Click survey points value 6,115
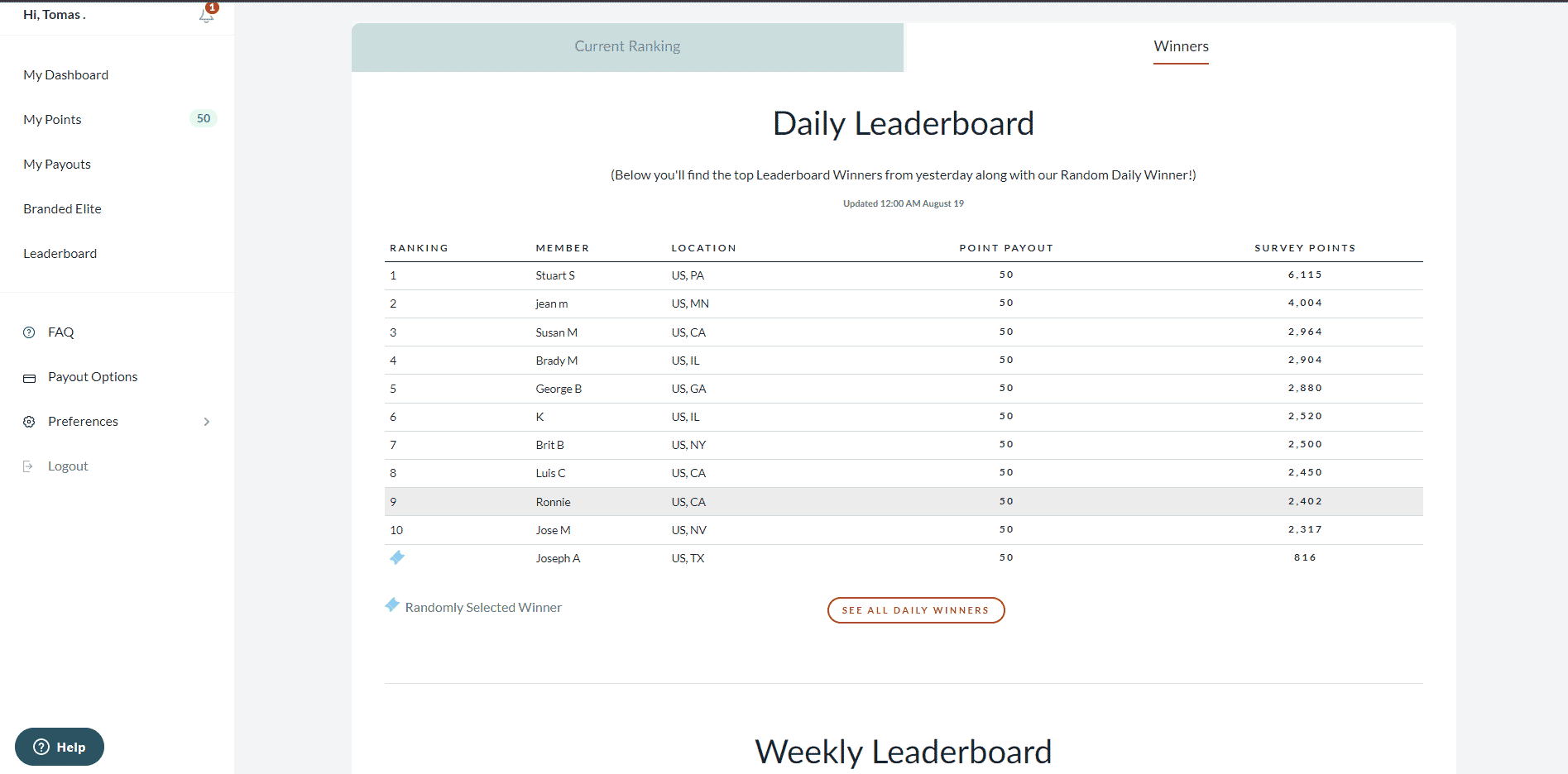 (x=1305, y=275)
